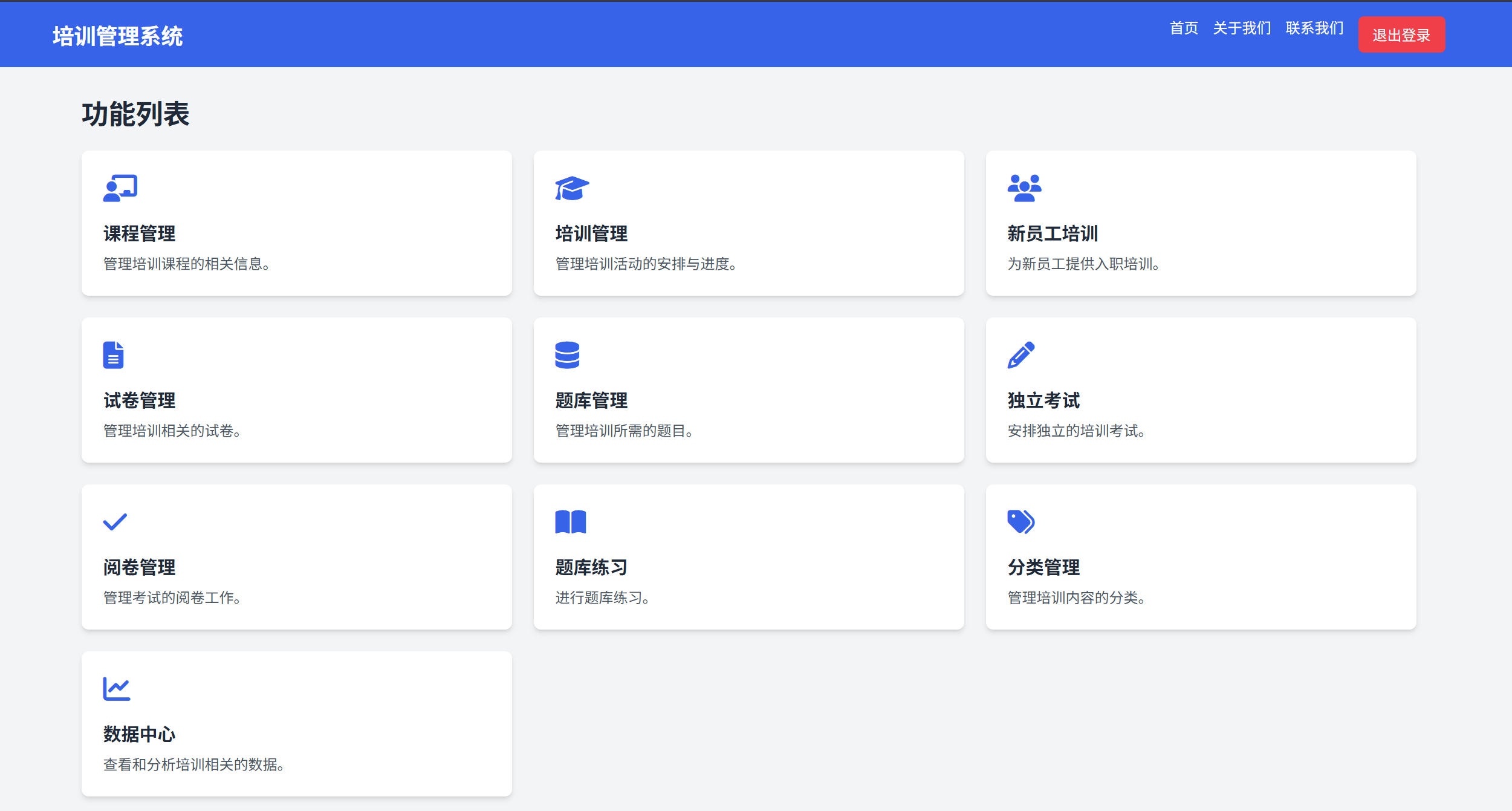The image size is (1512, 811).
Task: Open the 课程管理 card title
Action: [x=140, y=233]
